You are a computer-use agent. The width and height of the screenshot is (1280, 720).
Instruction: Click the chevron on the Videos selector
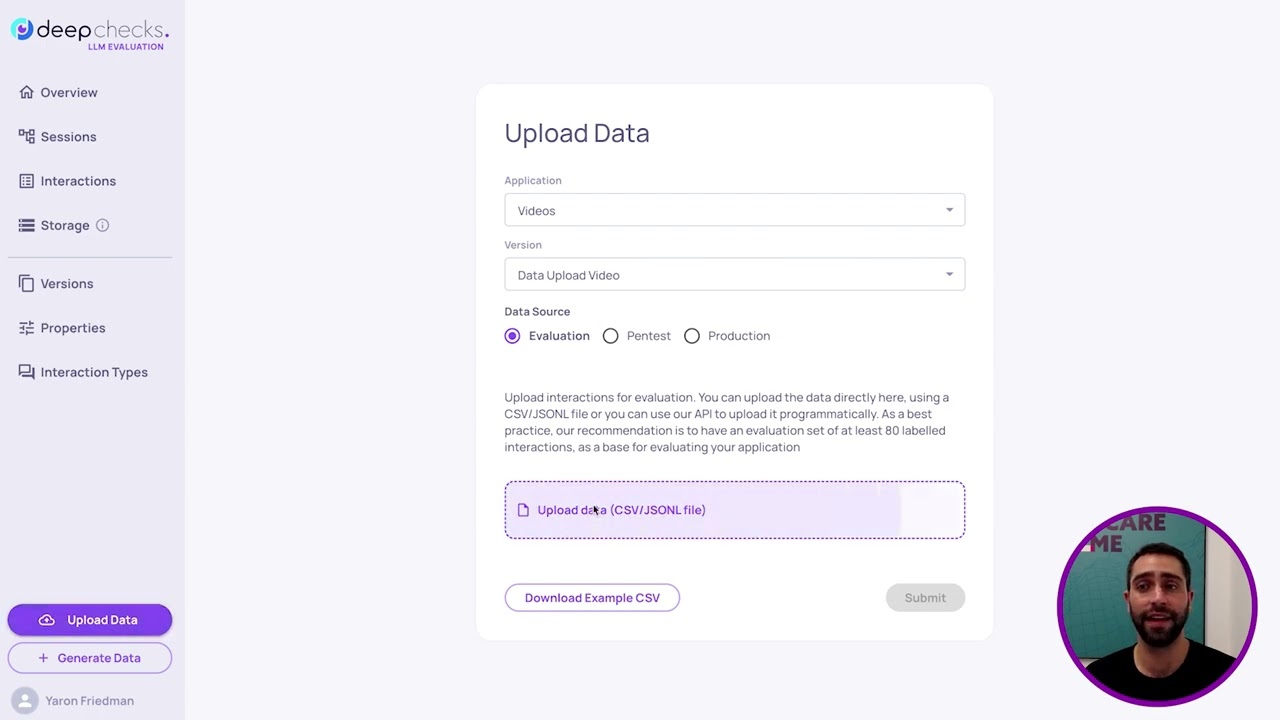[x=949, y=210]
